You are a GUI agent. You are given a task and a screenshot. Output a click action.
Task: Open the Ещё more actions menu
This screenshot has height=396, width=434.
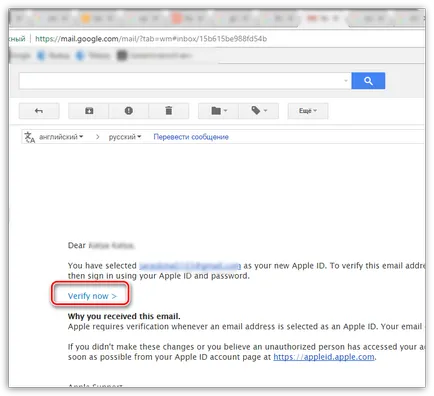[308, 111]
